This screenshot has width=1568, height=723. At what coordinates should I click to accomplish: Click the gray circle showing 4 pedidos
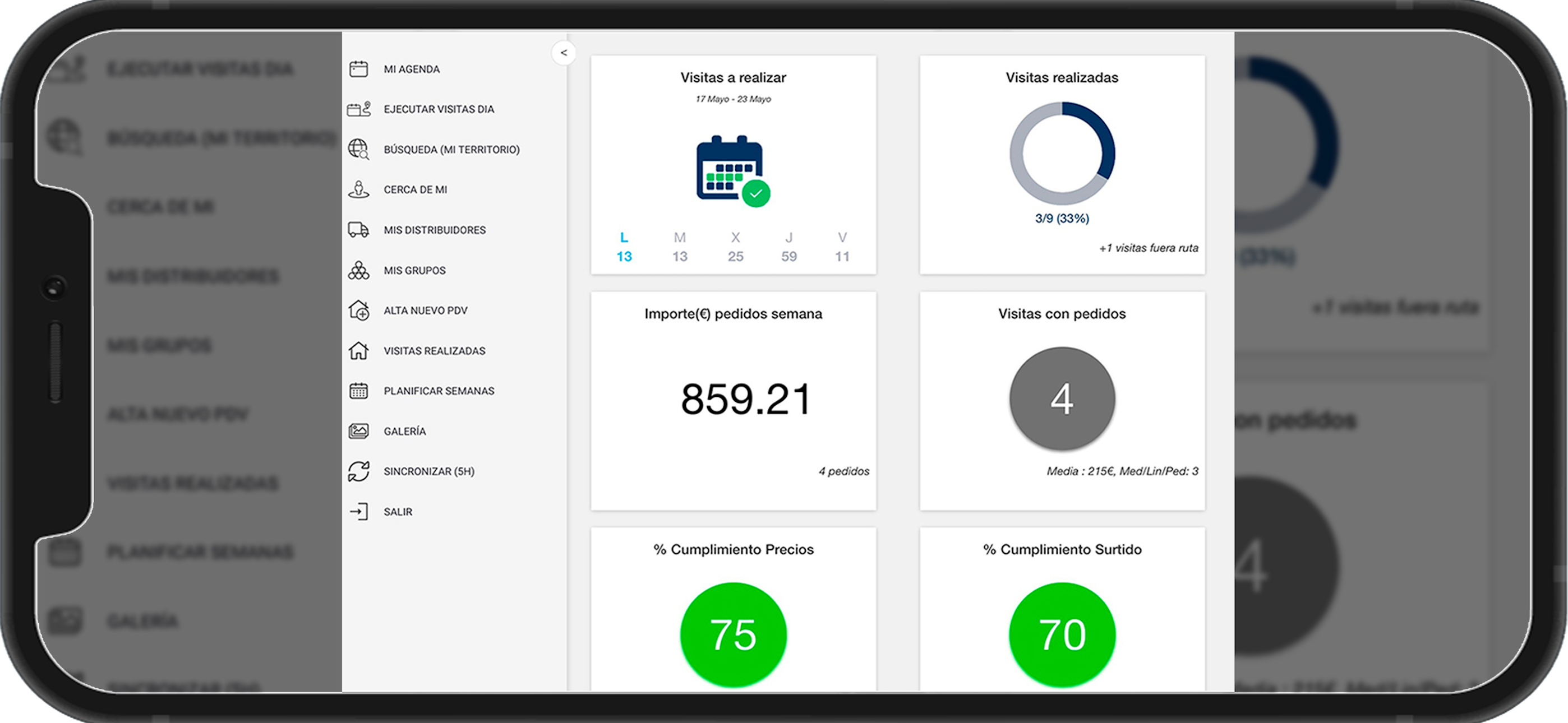pyautogui.click(x=1062, y=398)
